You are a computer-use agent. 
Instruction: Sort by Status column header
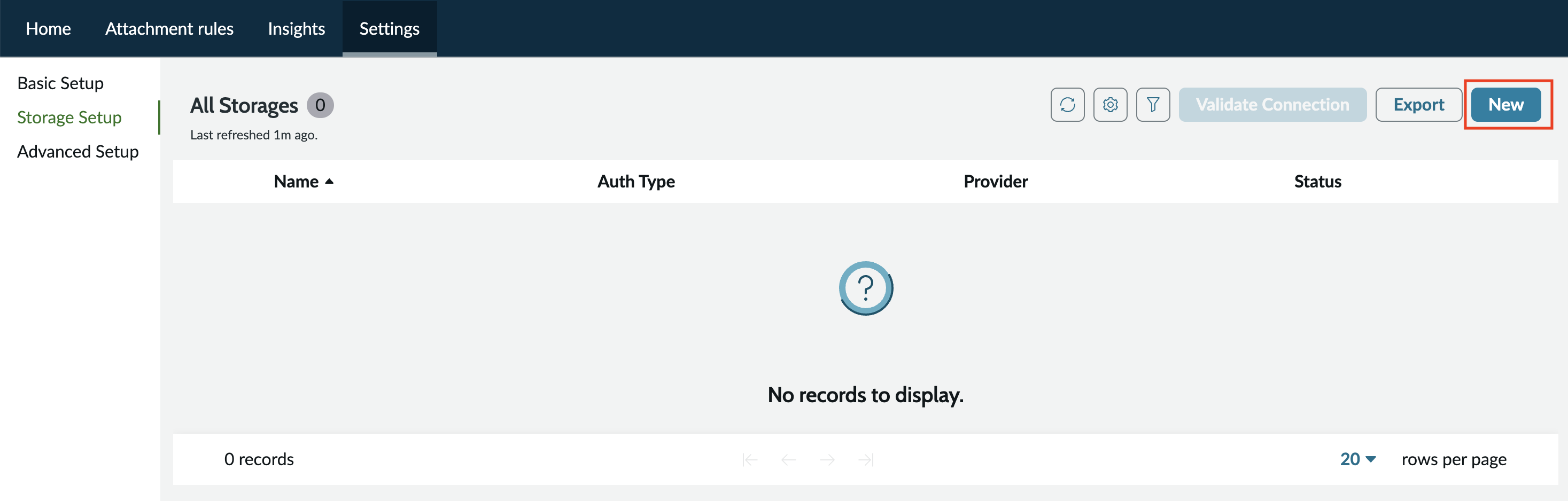click(1317, 181)
